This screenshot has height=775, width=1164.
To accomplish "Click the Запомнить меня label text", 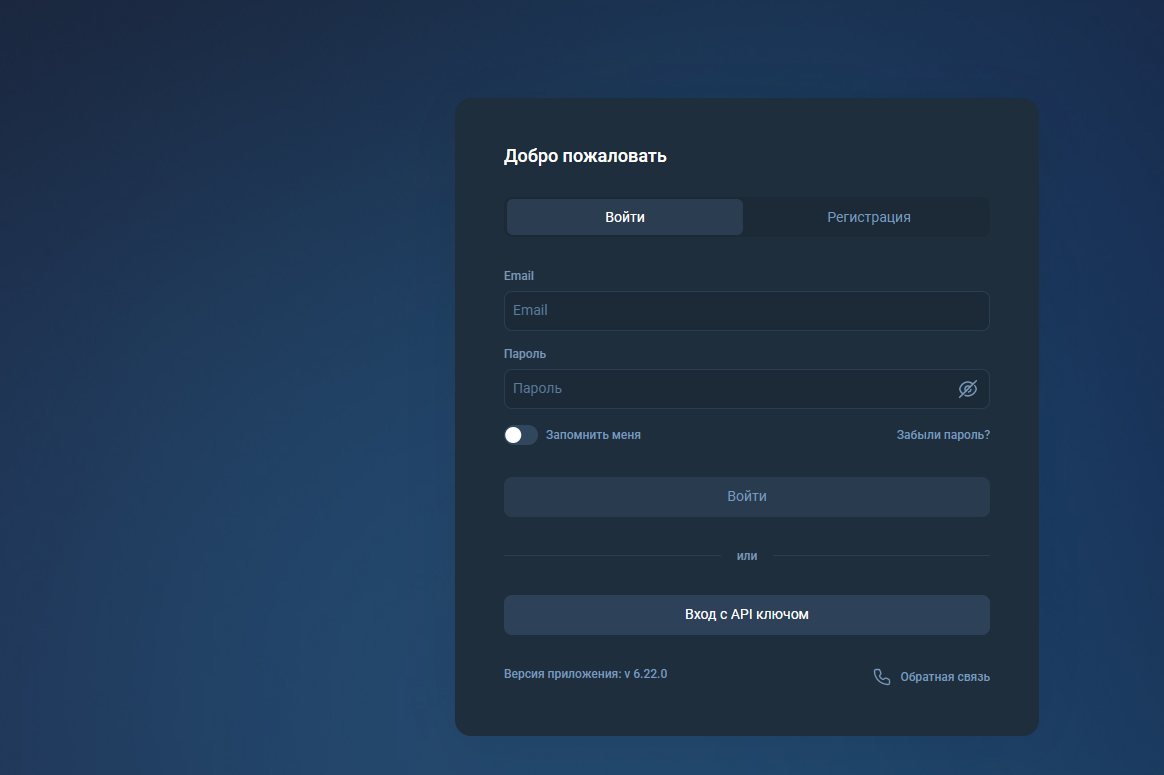I will (x=592, y=435).
